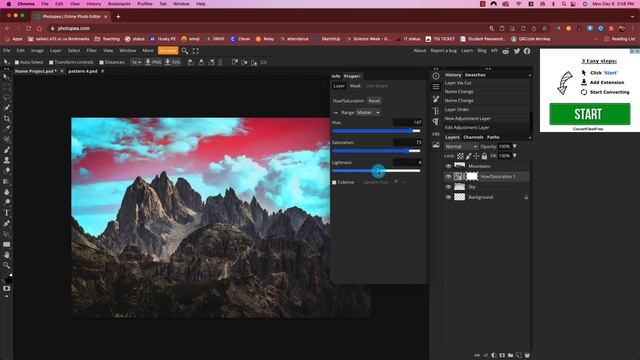The height and width of the screenshot is (360, 640).
Task: Switch to the Swatches tab
Action: (x=475, y=75)
